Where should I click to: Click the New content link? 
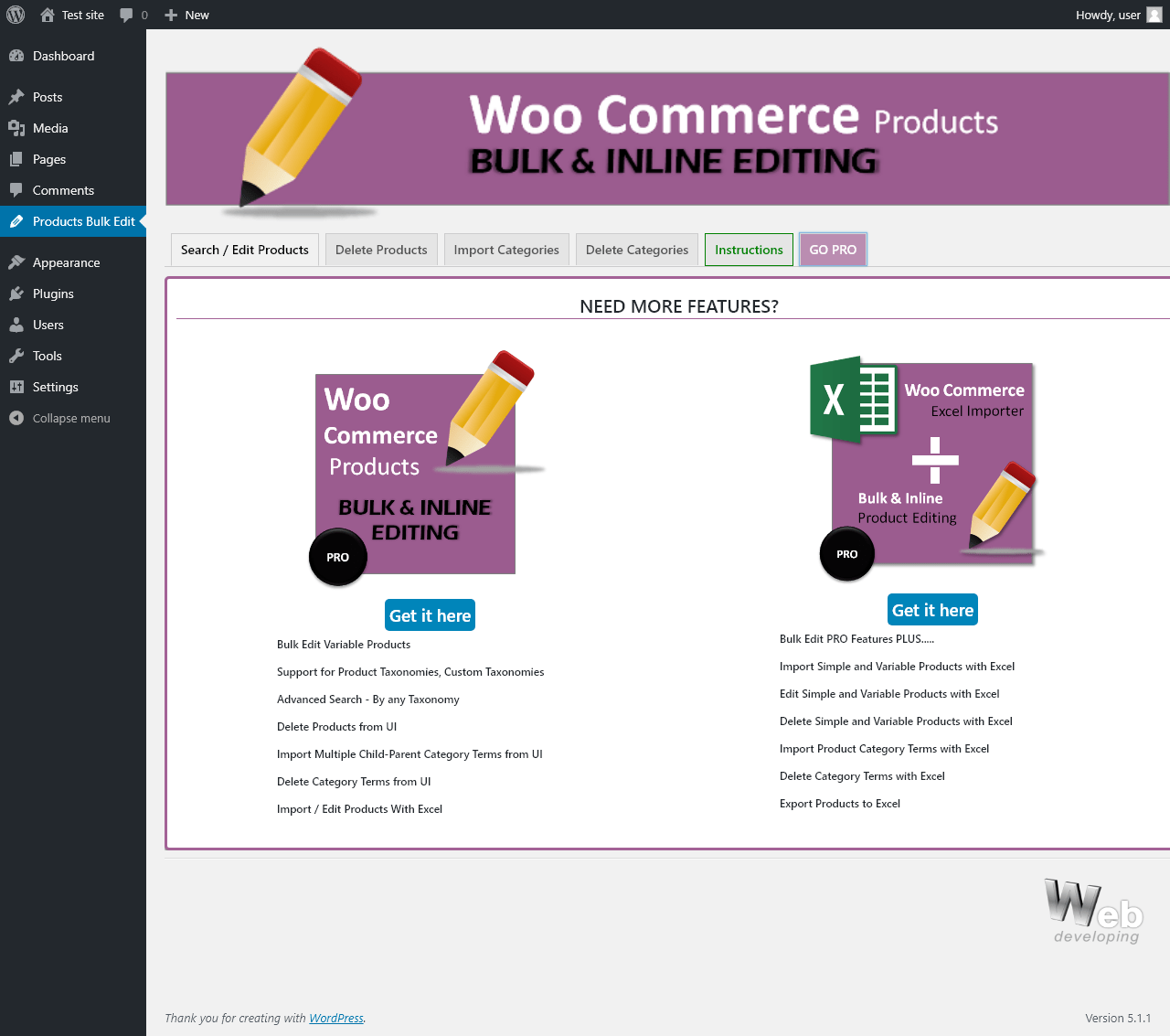click(x=186, y=15)
